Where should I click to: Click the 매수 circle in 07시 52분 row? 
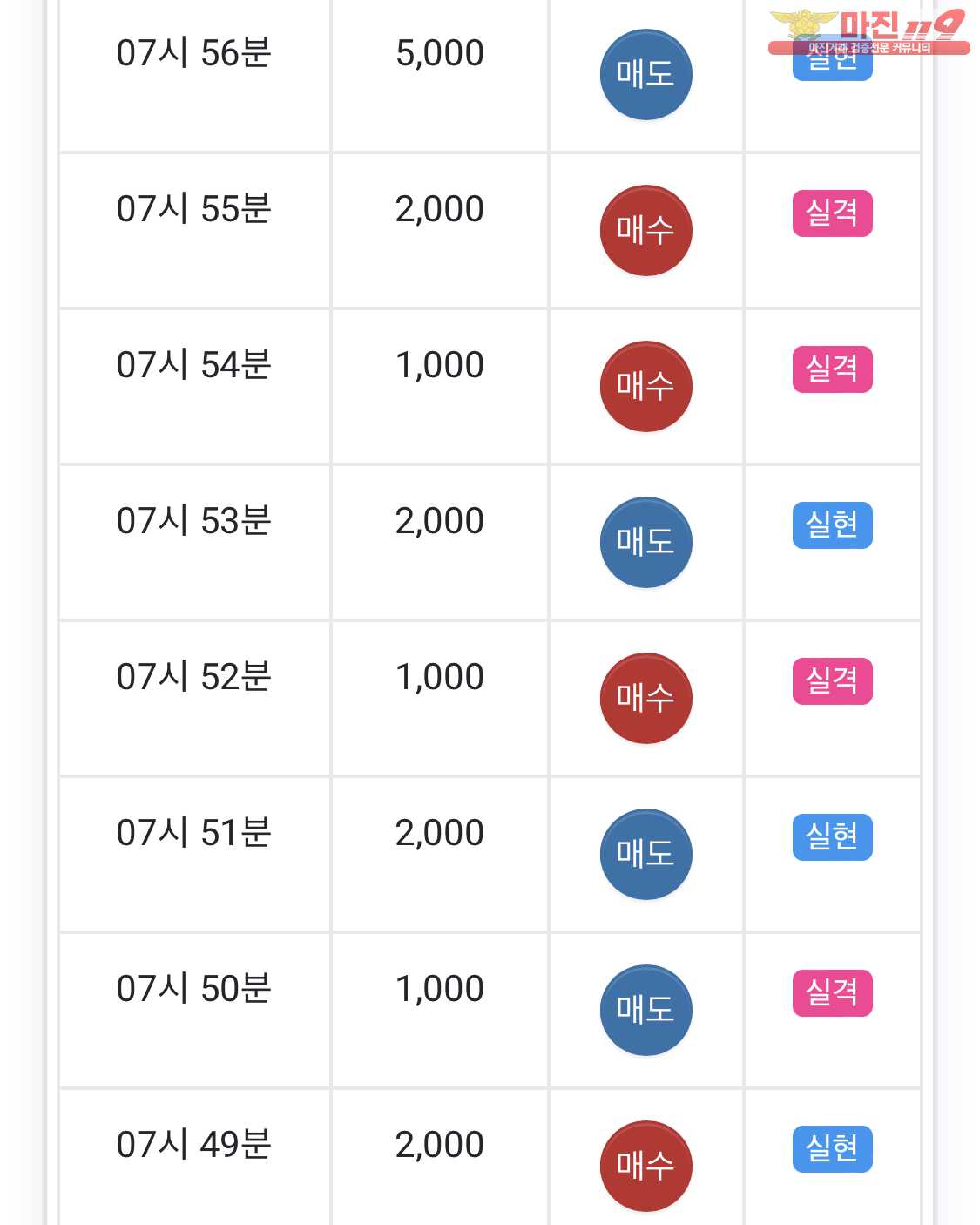(645, 698)
